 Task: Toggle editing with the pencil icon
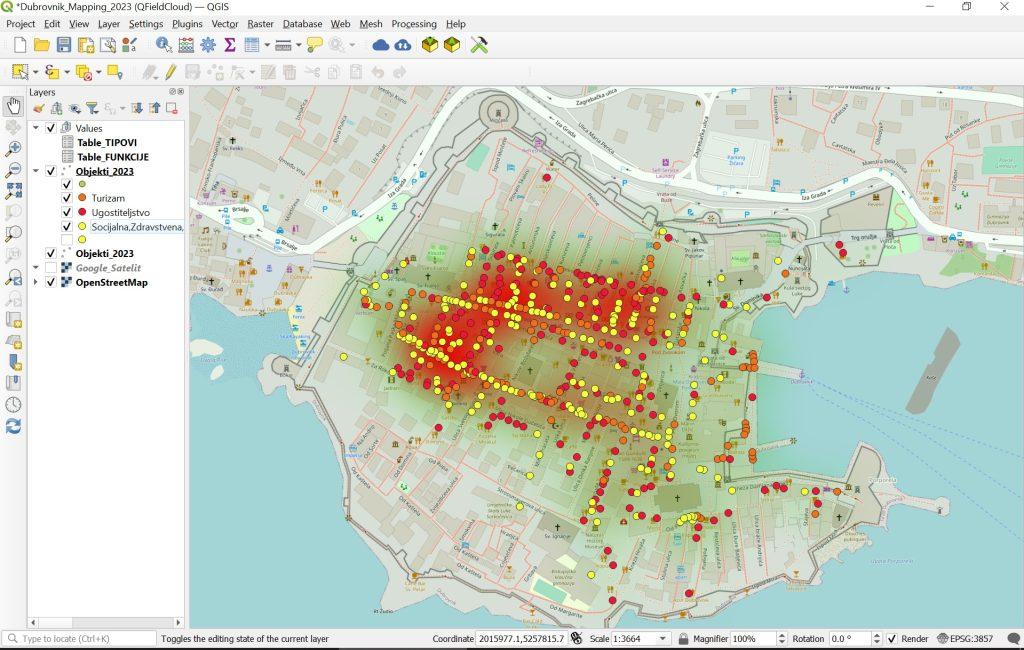tap(171, 72)
